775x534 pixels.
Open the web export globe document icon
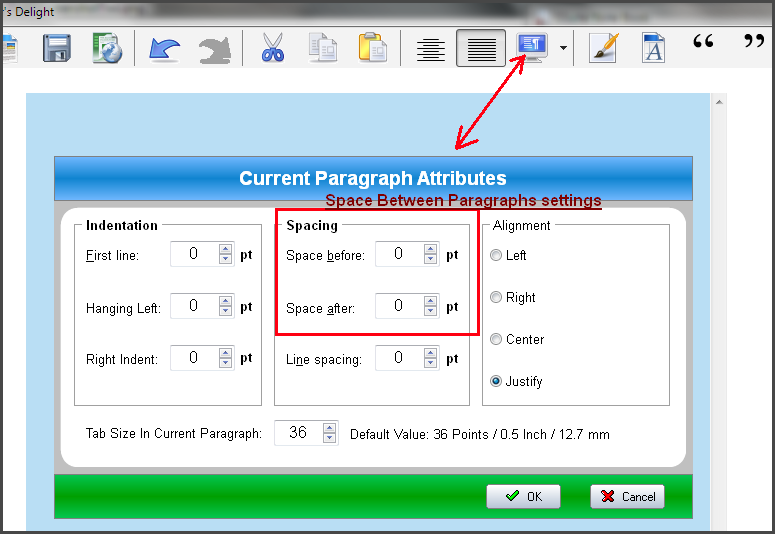(107, 48)
